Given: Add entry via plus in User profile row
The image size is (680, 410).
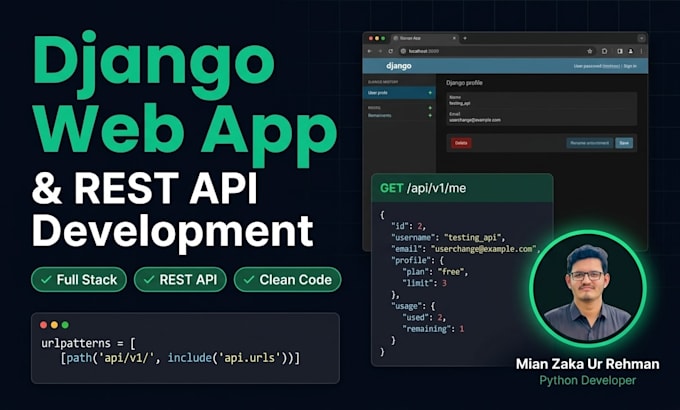Looking at the screenshot, I should click(430, 93).
